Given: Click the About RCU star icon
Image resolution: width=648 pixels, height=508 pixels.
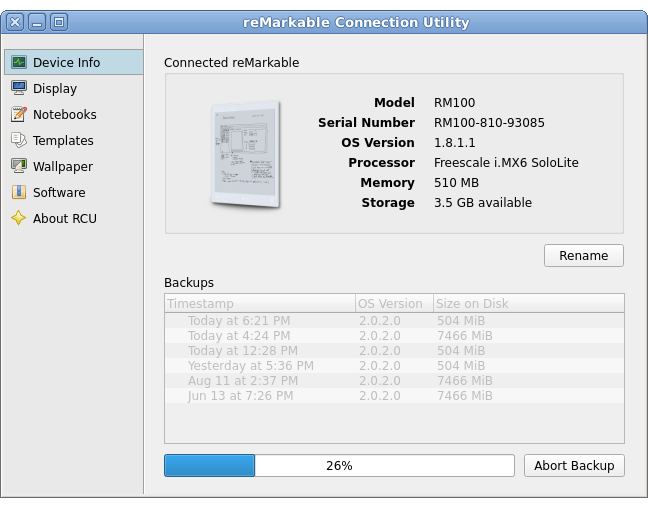Looking at the screenshot, I should coord(19,218).
